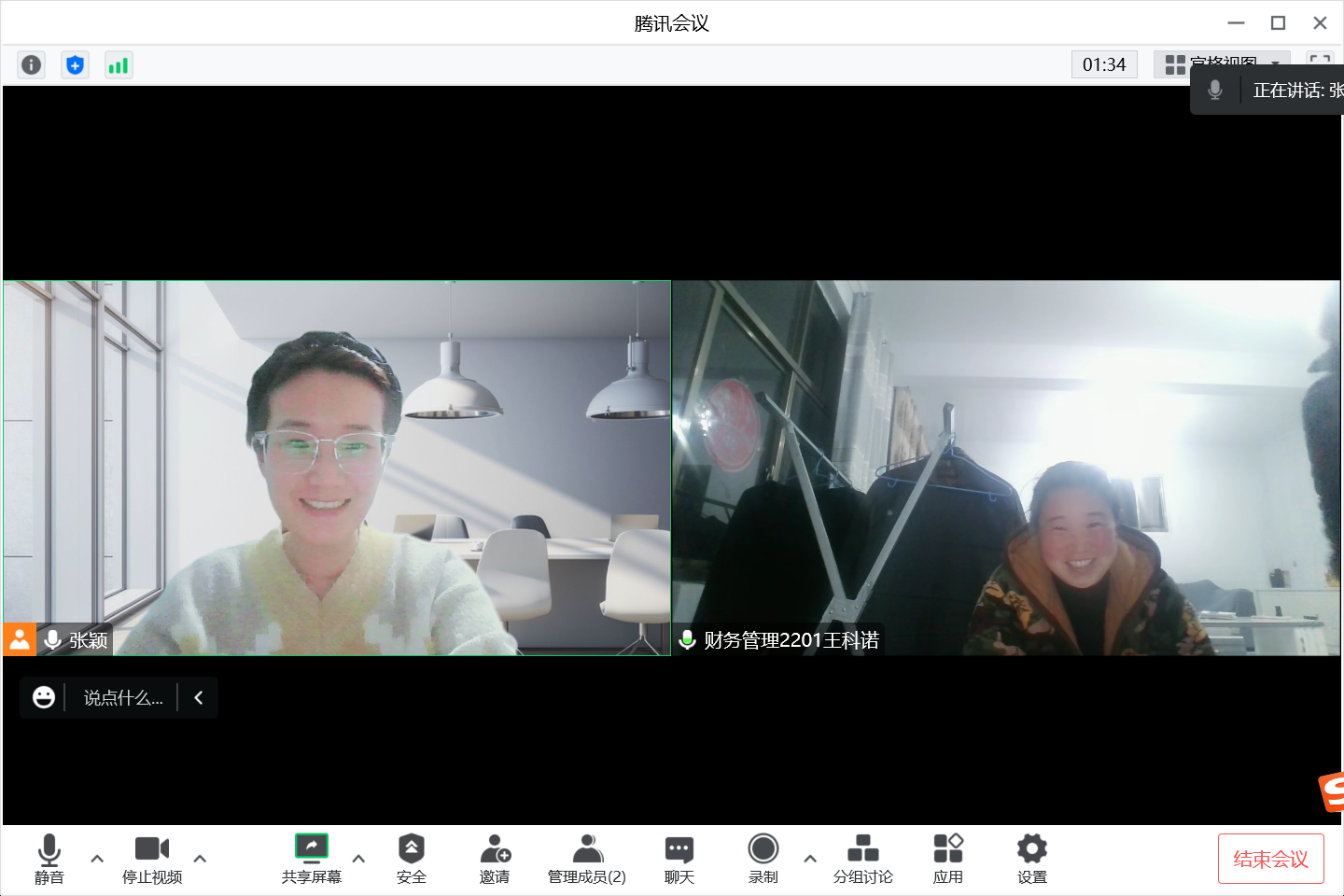Click the blue security shield icon
1344x896 pixels.
click(75, 64)
